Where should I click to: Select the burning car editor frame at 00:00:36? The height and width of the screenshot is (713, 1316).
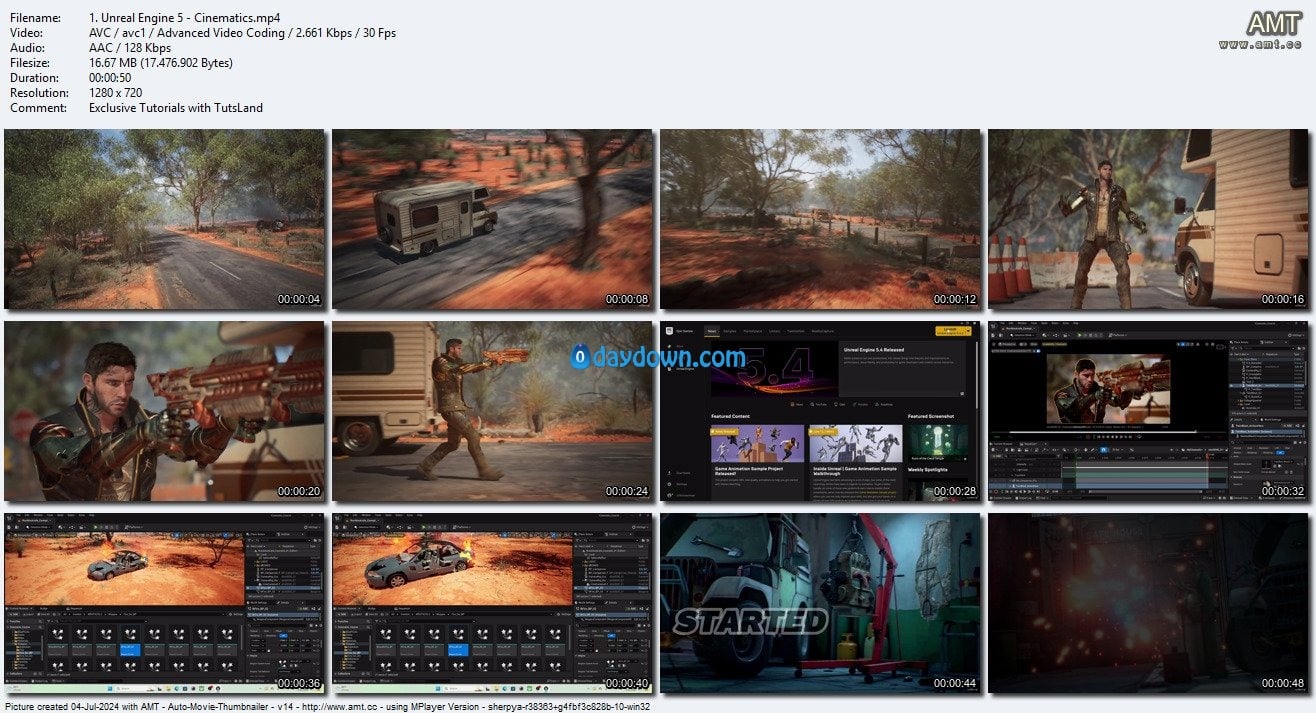[165, 603]
